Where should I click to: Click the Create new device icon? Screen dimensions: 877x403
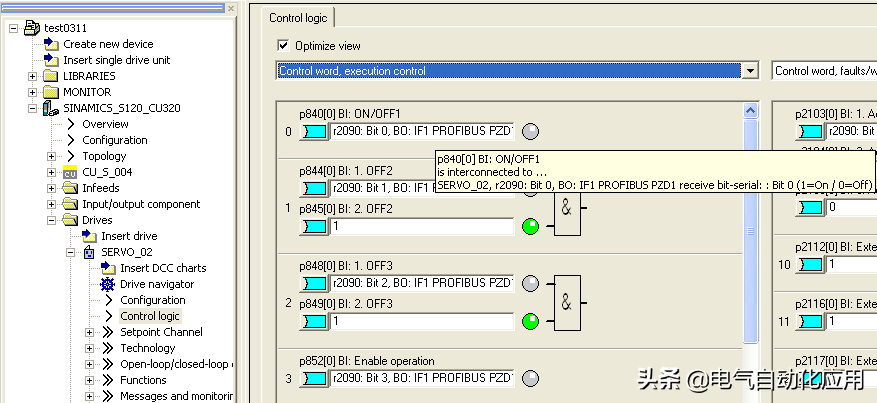(x=52, y=44)
